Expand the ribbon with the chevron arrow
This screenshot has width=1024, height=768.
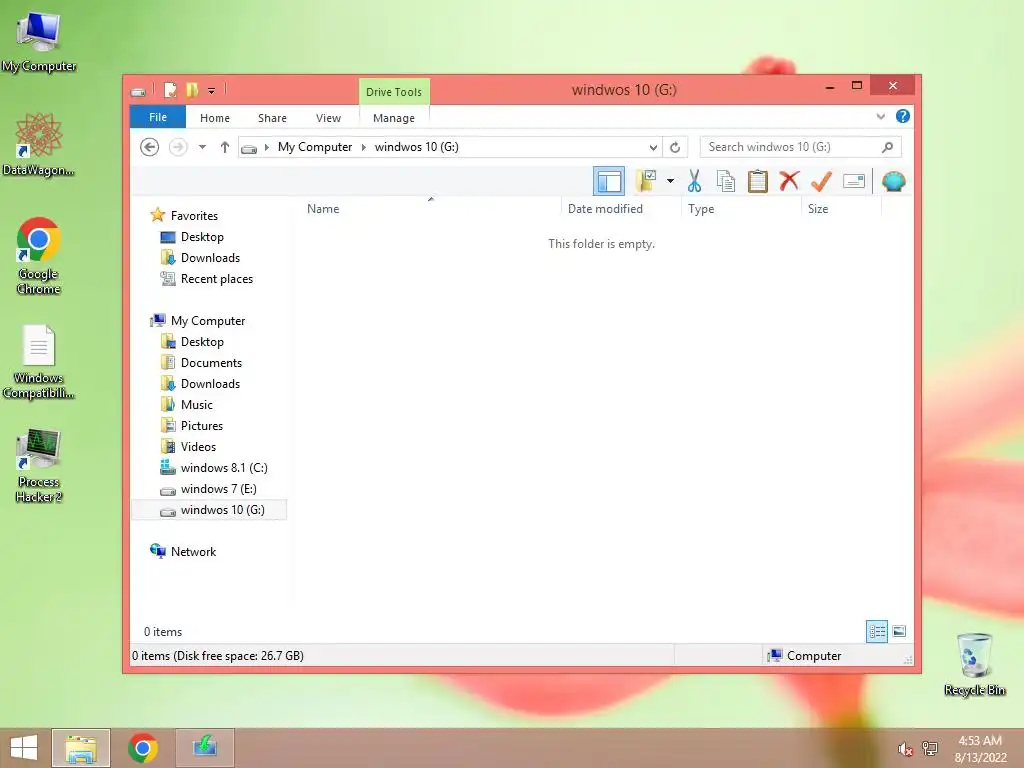880,117
